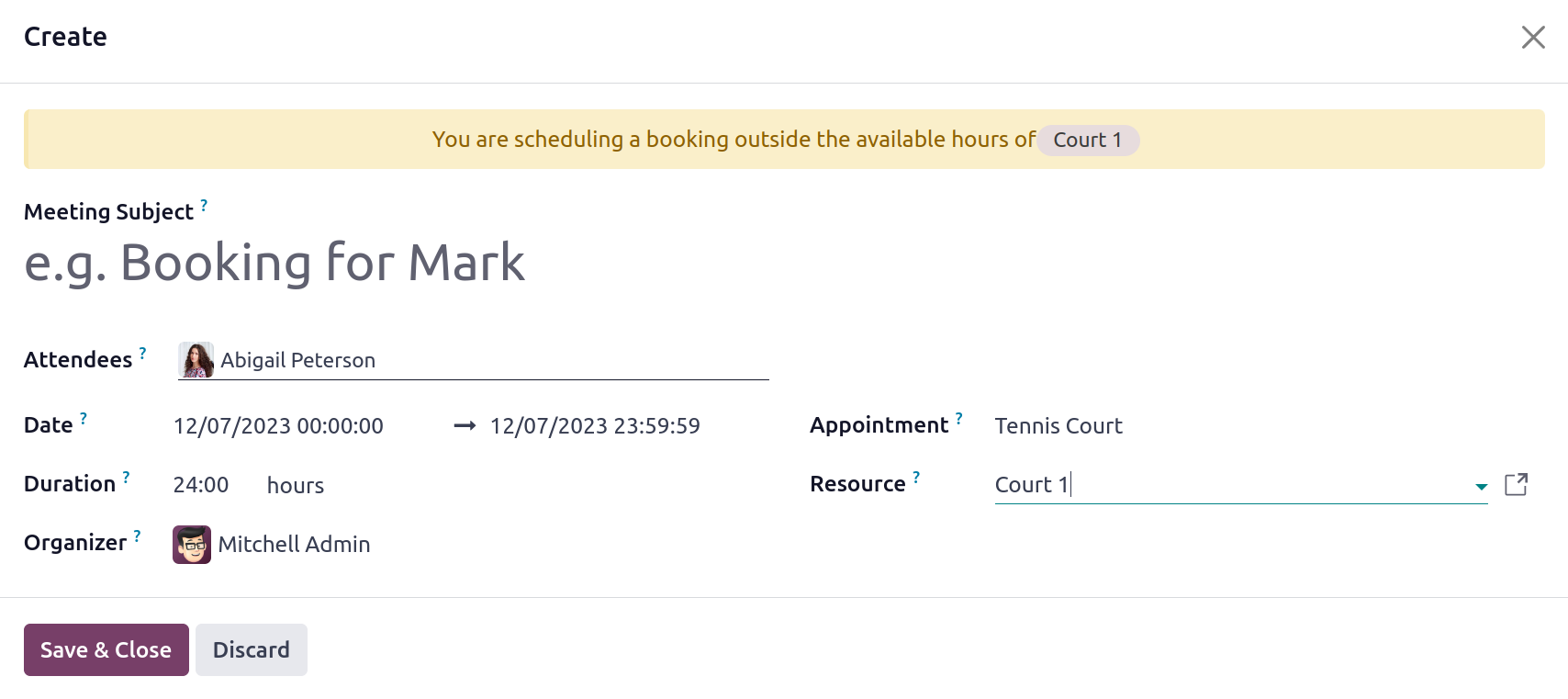1568x699 pixels.
Task: Discard the new booking
Action: pyautogui.click(x=252, y=650)
